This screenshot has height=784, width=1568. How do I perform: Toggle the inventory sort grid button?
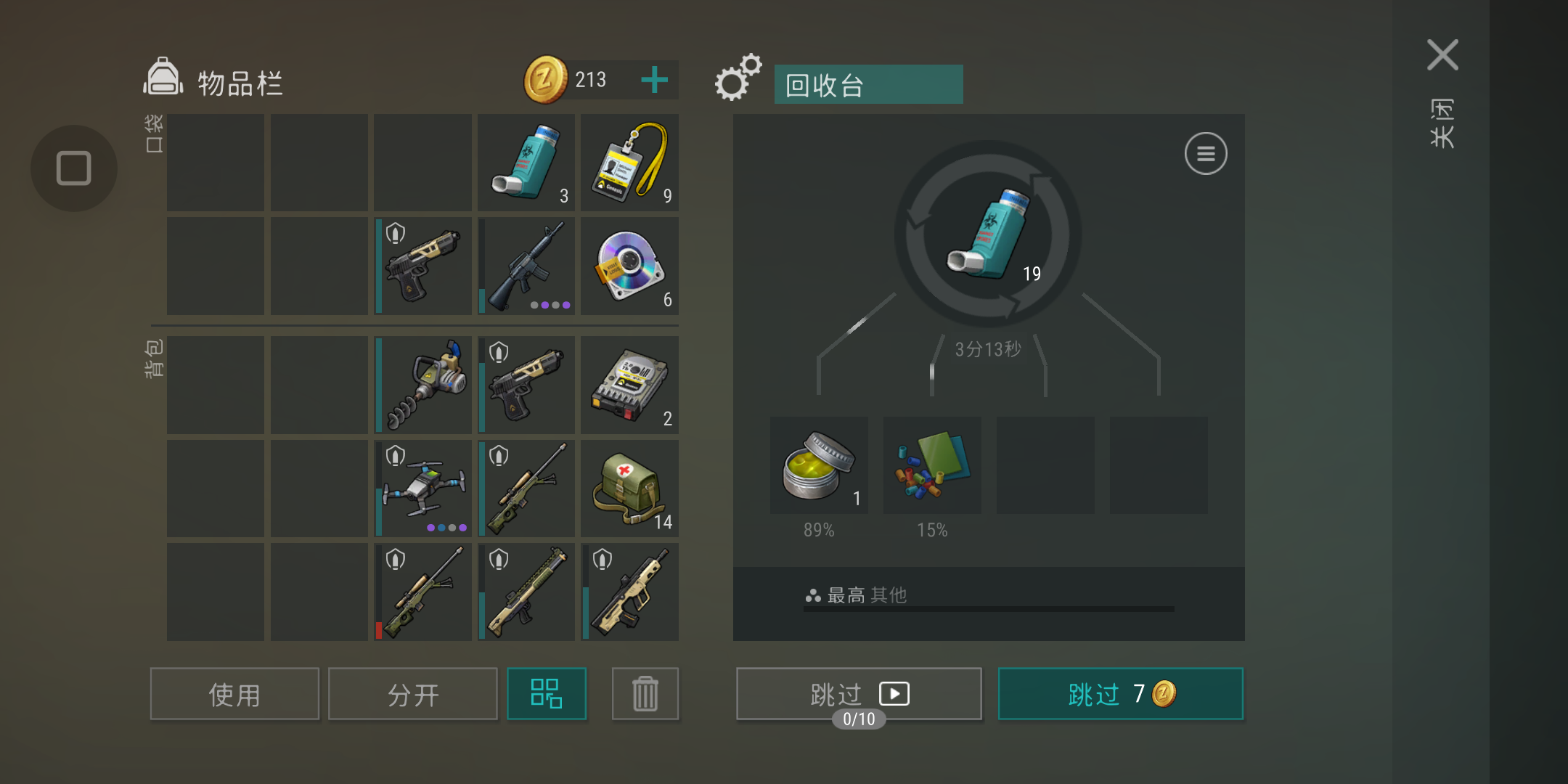tap(547, 693)
